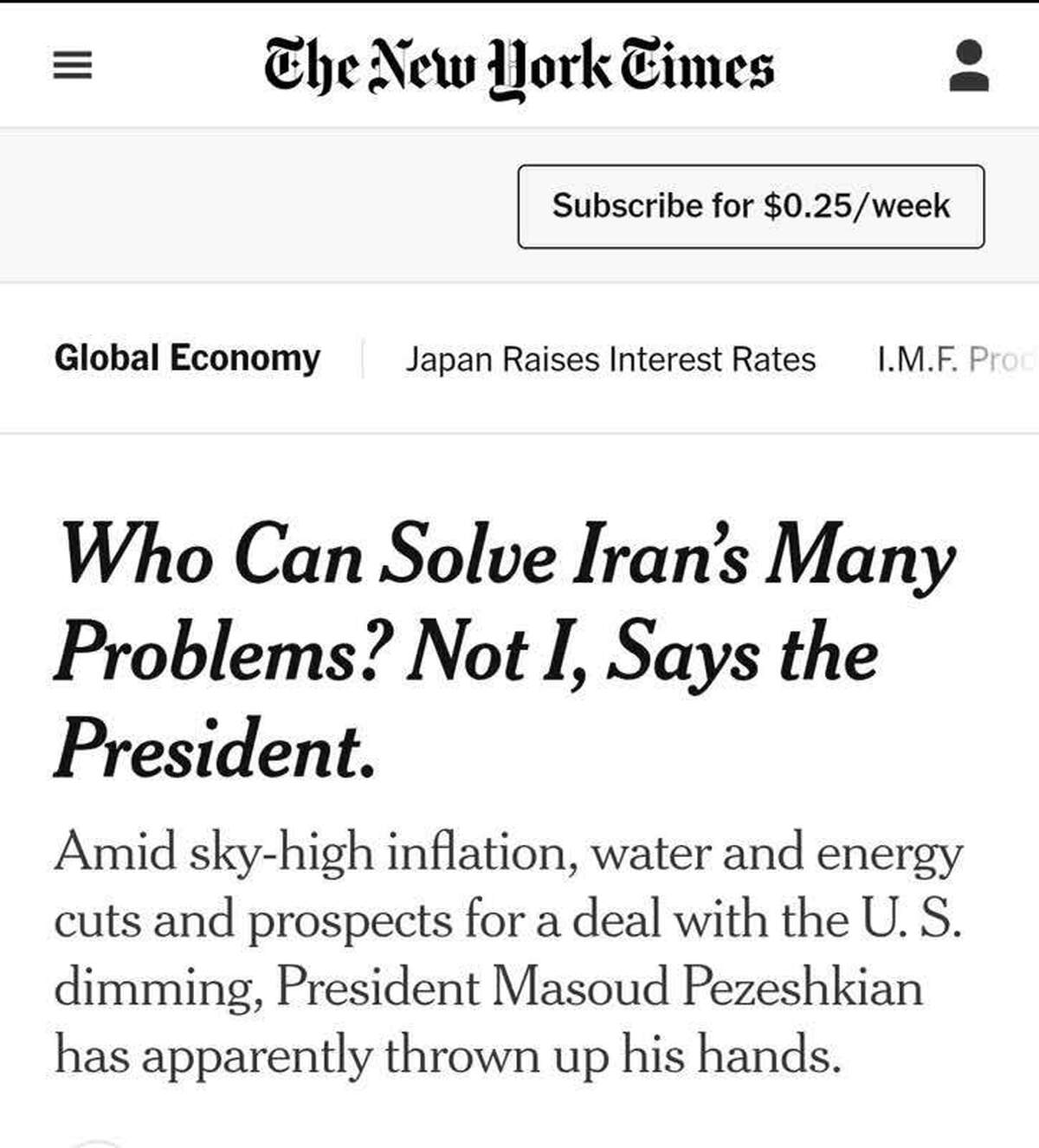The image size is (1039, 1148).
Task: Click the partial author avatar at bottom
Action: [95, 1141]
